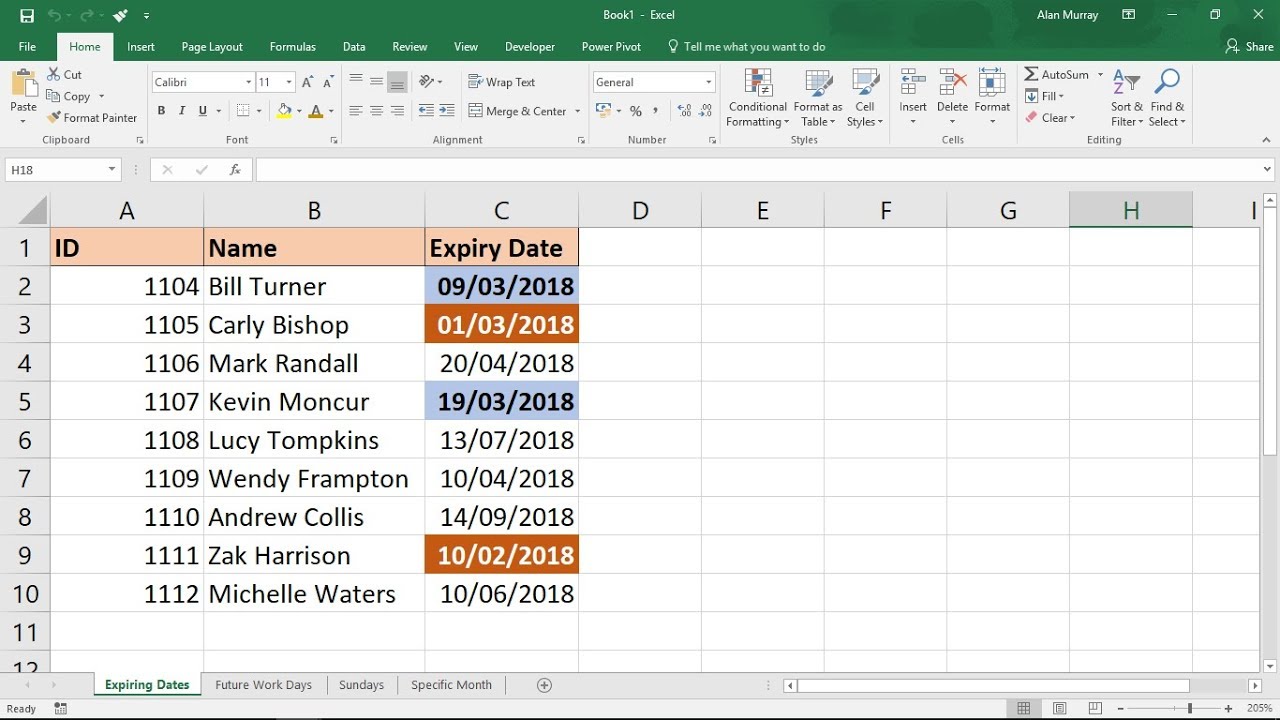Screen dimensions: 1280x720
Task: Decrease font size with the small A icon
Action: click(x=329, y=82)
